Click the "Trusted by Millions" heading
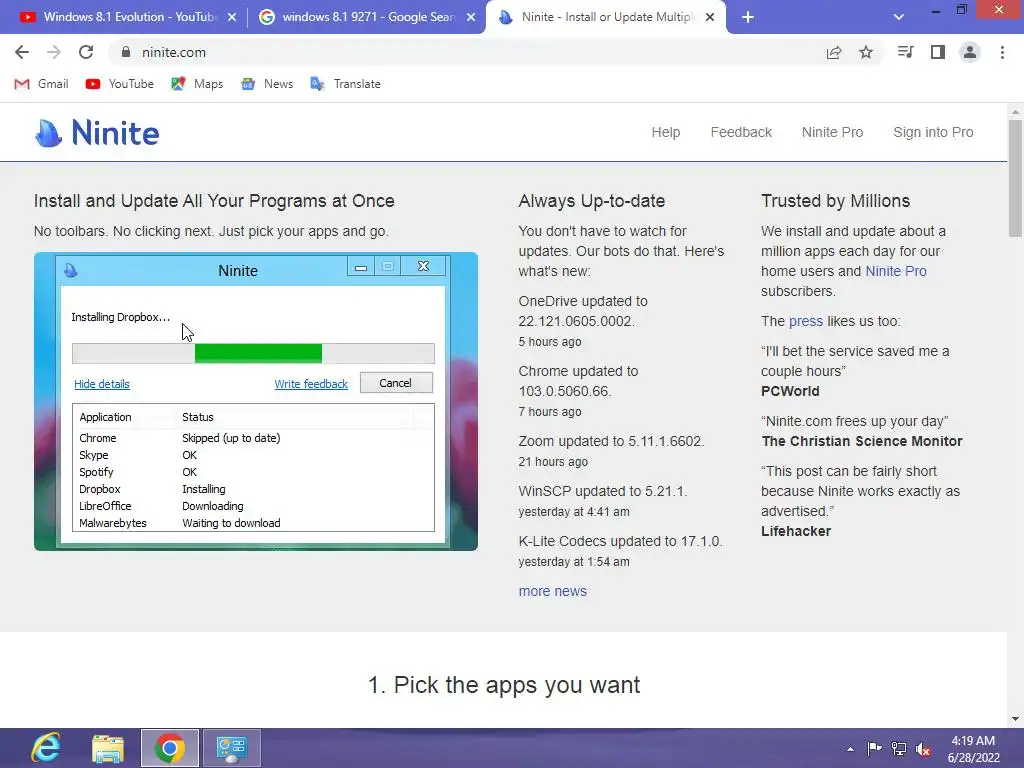The width and height of the screenshot is (1024, 768). pyautogui.click(x=835, y=201)
